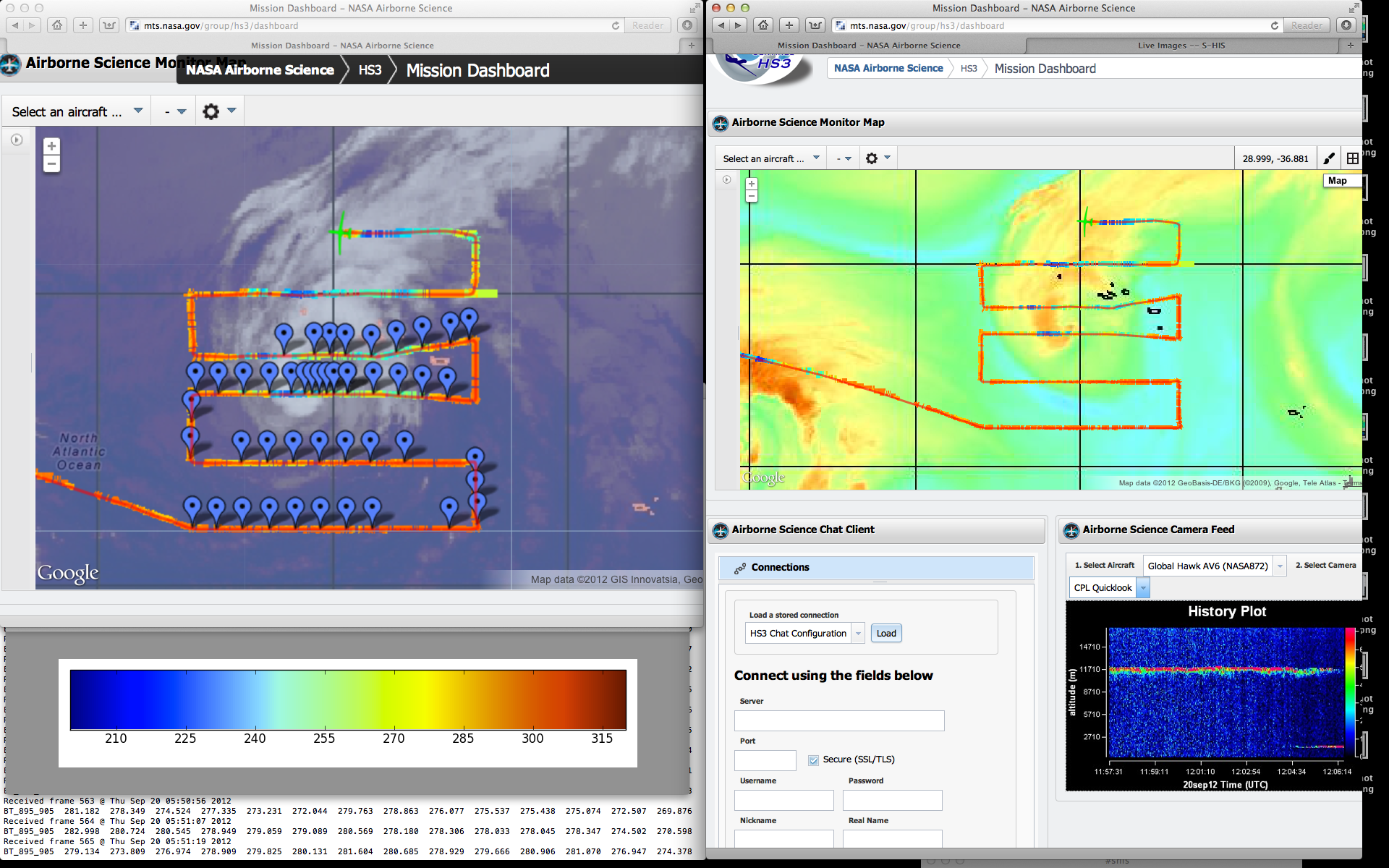Toggle the Secure (SSL/TLS) checkbox

point(814,759)
